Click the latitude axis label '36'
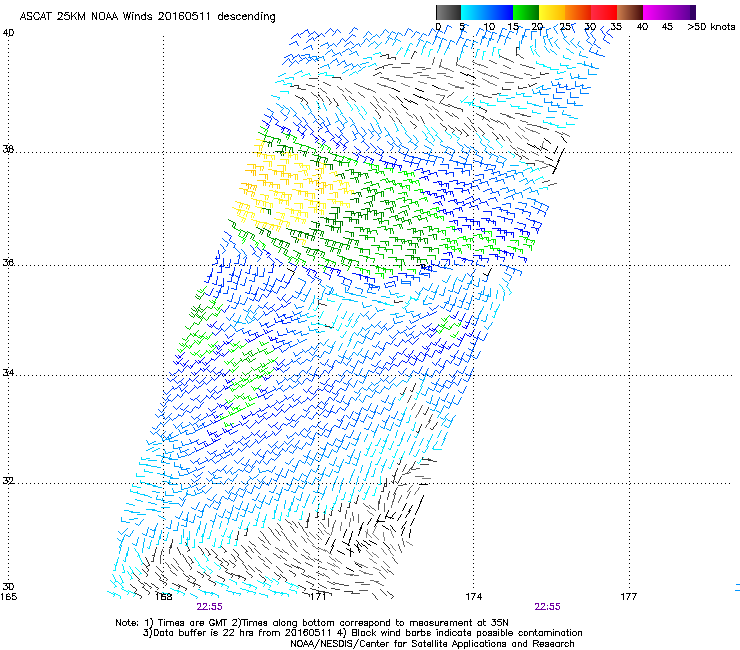740x650 pixels. pos(8,262)
